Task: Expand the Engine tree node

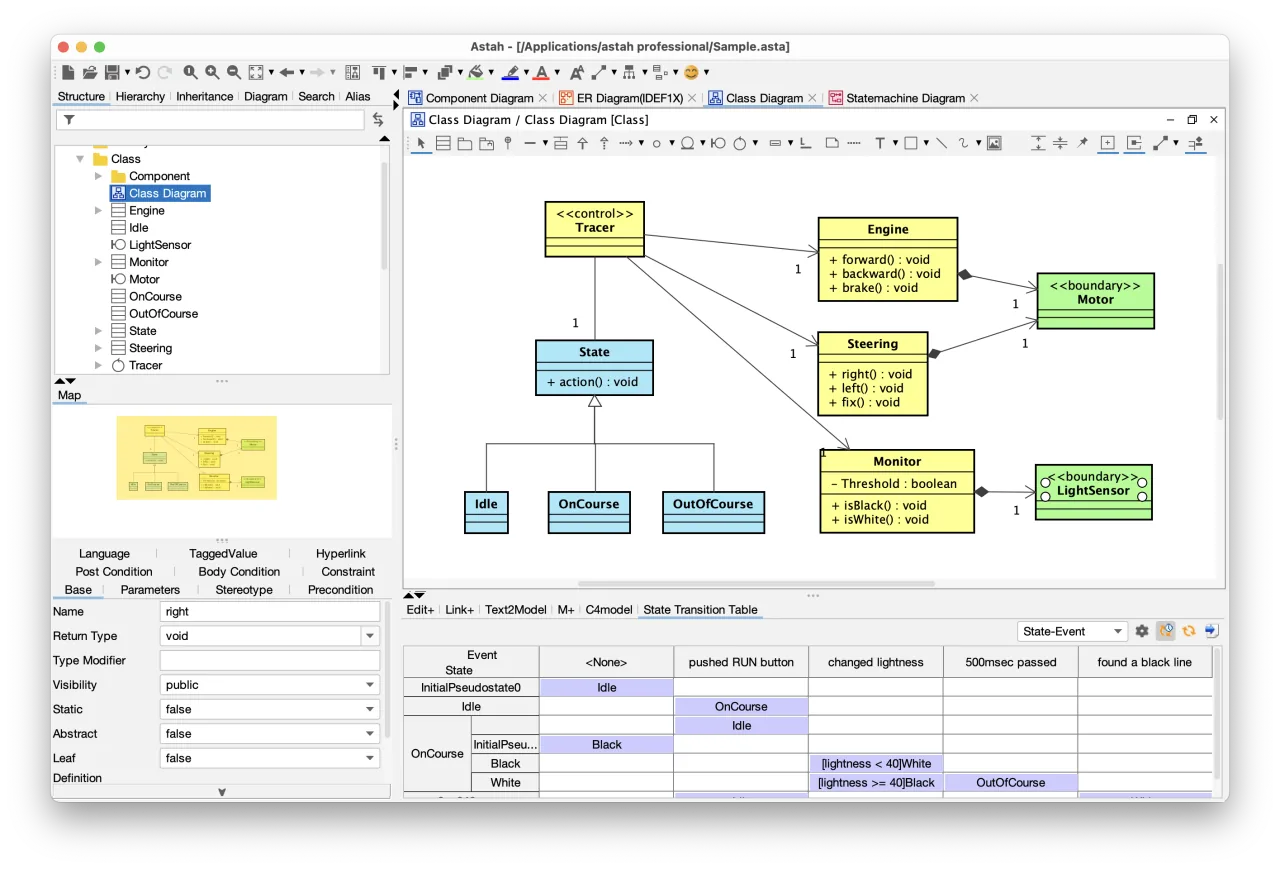Action: [98, 211]
